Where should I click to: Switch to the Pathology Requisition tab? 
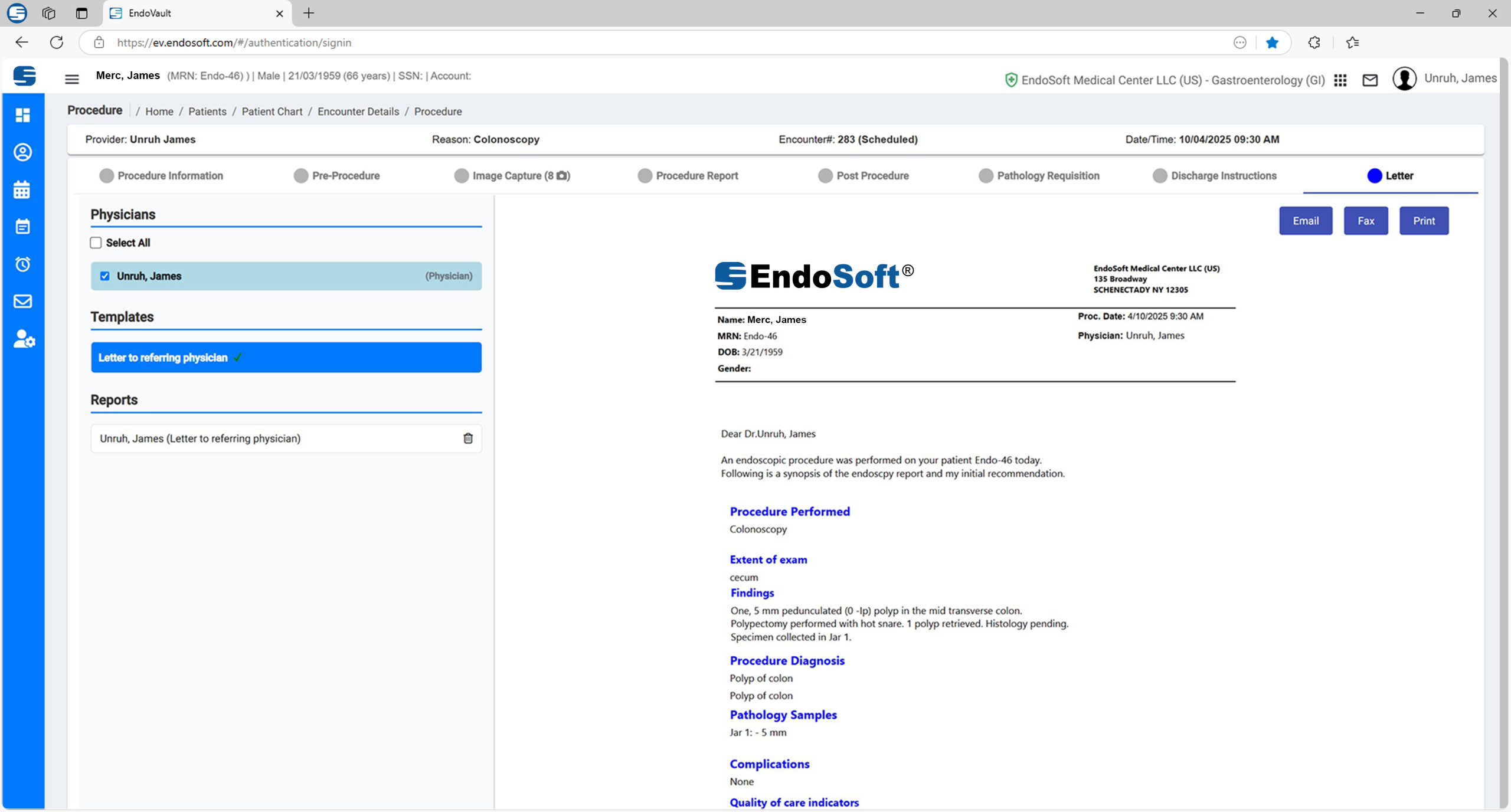coord(1047,176)
